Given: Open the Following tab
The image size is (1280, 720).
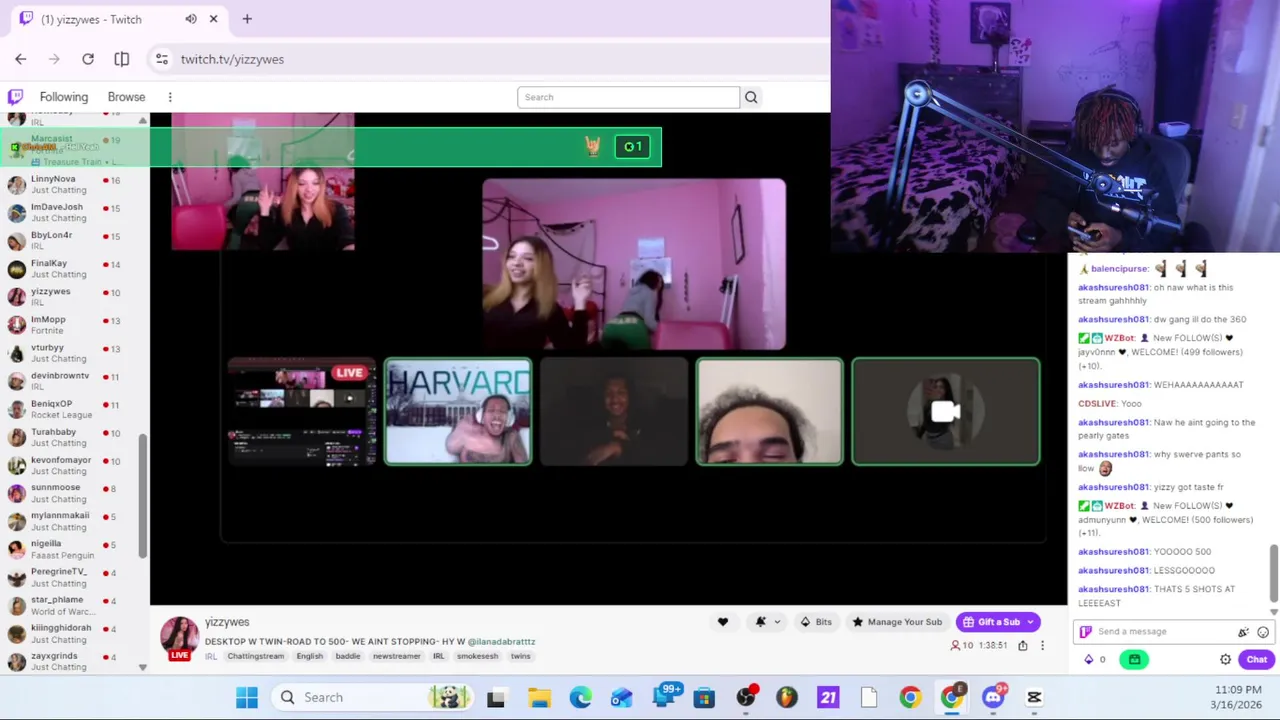Looking at the screenshot, I should [x=64, y=97].
